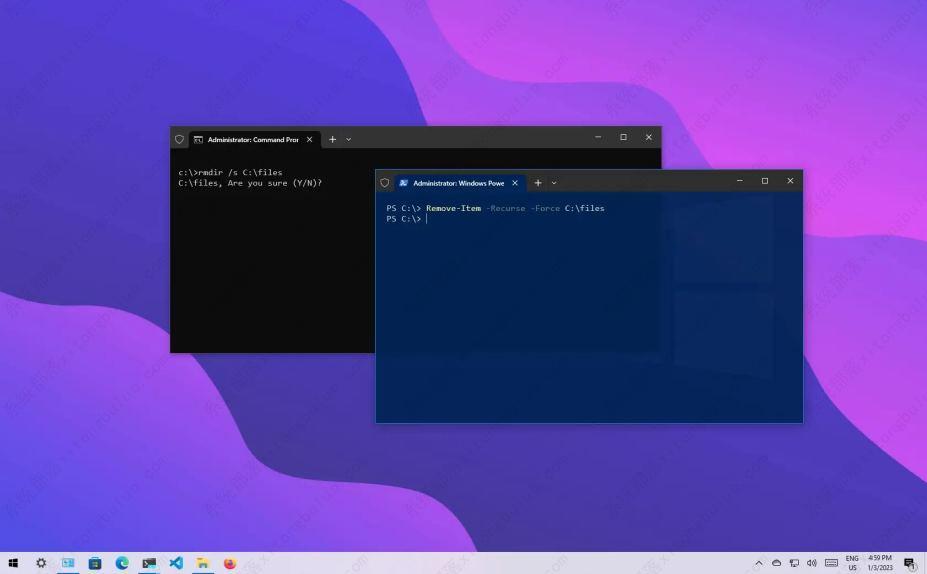The image size is (927, 574).
Task: Click the admin shield icon in PowerShell window
Action: 385,183
